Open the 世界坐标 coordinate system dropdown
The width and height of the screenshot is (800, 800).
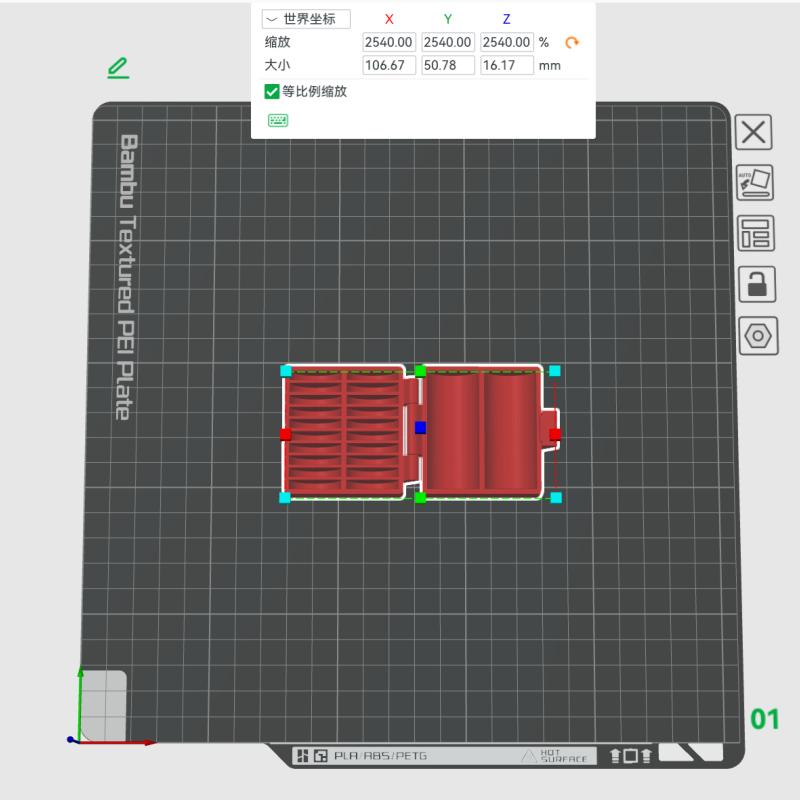tap(306, 19)
